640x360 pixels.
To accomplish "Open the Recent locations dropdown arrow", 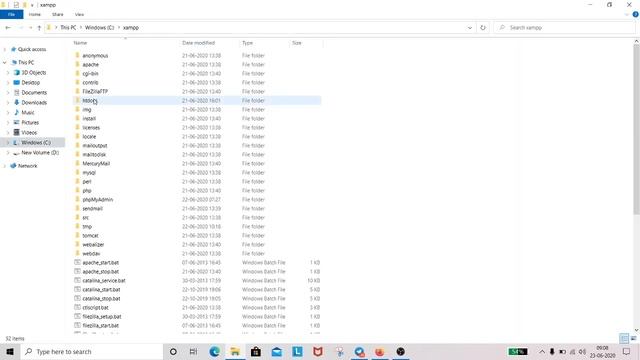I will point(30,28).
